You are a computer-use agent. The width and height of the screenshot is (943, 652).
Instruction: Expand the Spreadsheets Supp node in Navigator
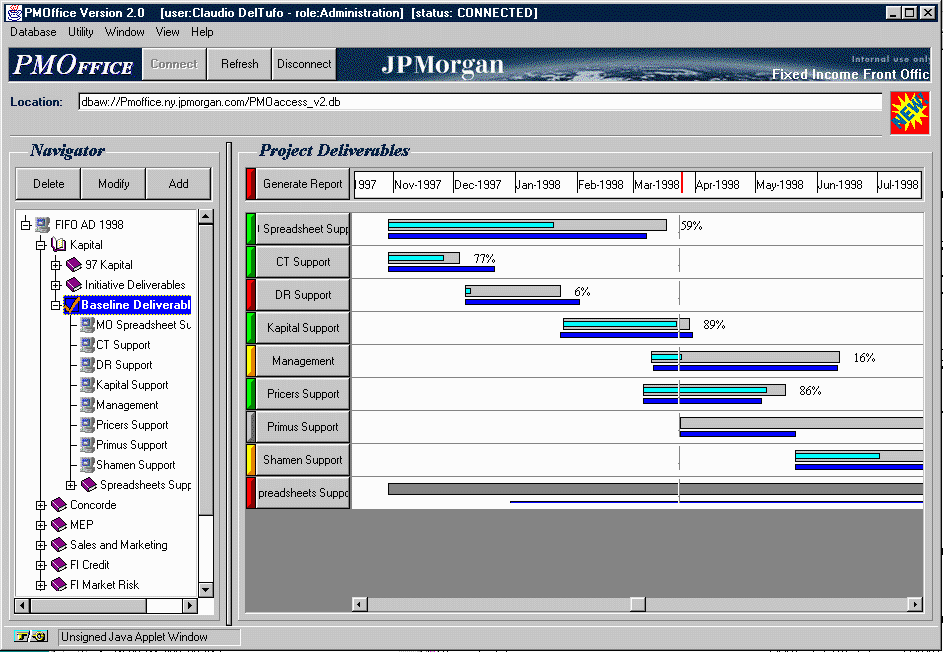click(70, 485)
